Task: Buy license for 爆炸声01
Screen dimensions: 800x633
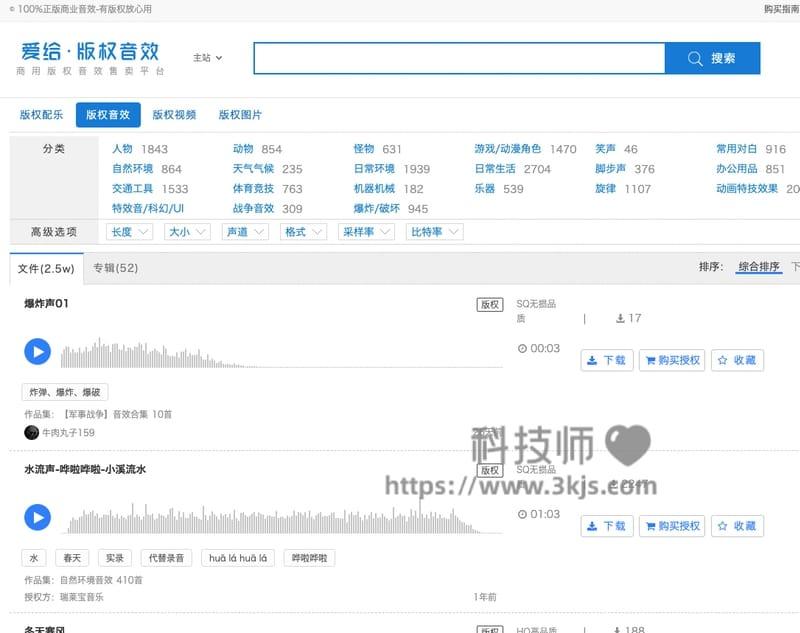Action: 672,361
